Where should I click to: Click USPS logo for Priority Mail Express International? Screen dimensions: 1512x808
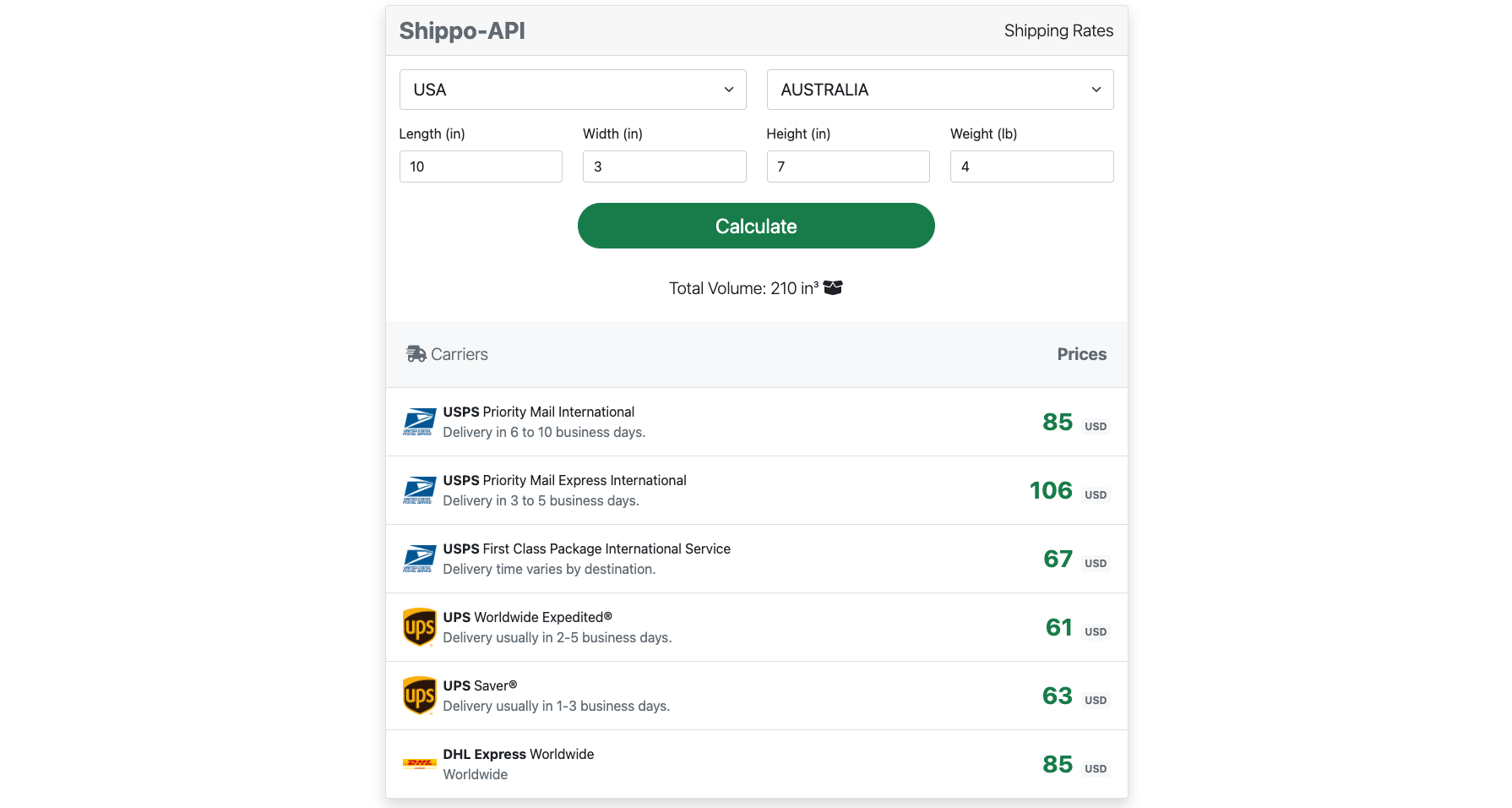pos(419,490)
